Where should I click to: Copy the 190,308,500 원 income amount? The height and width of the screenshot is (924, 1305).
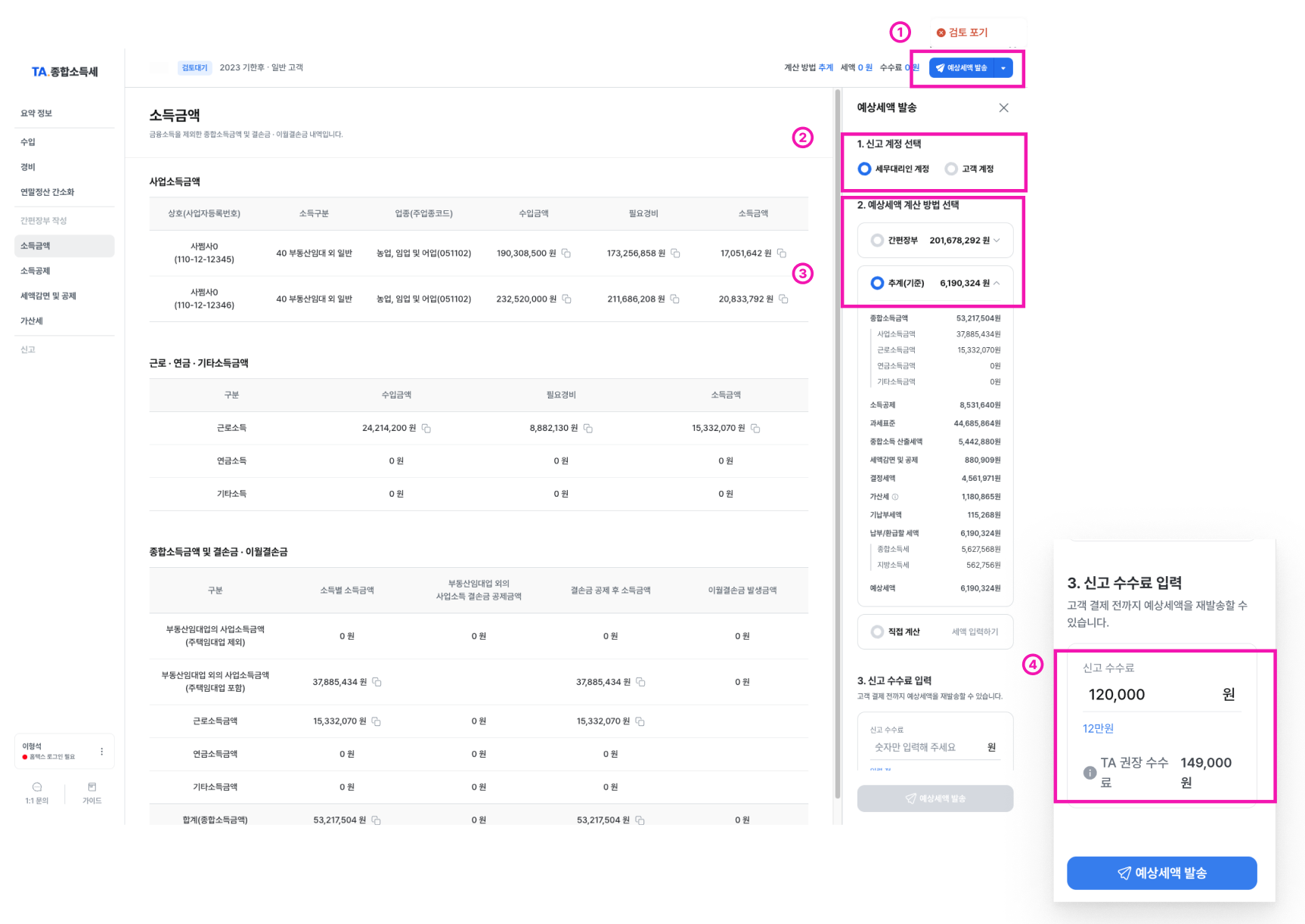coord(566,253)
